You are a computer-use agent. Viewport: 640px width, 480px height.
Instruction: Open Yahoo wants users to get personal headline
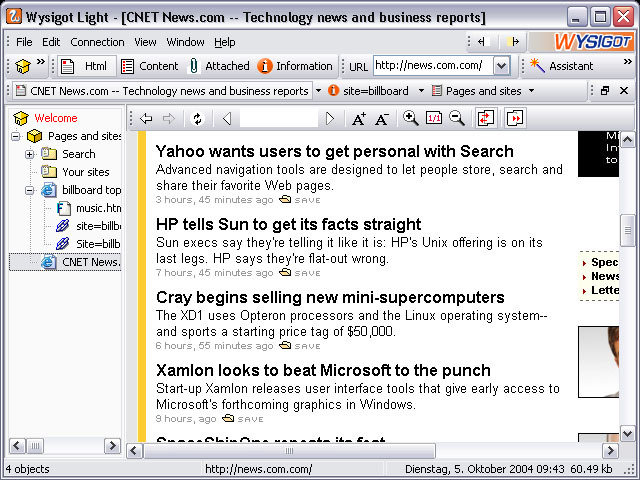click(x=334, y=151)
